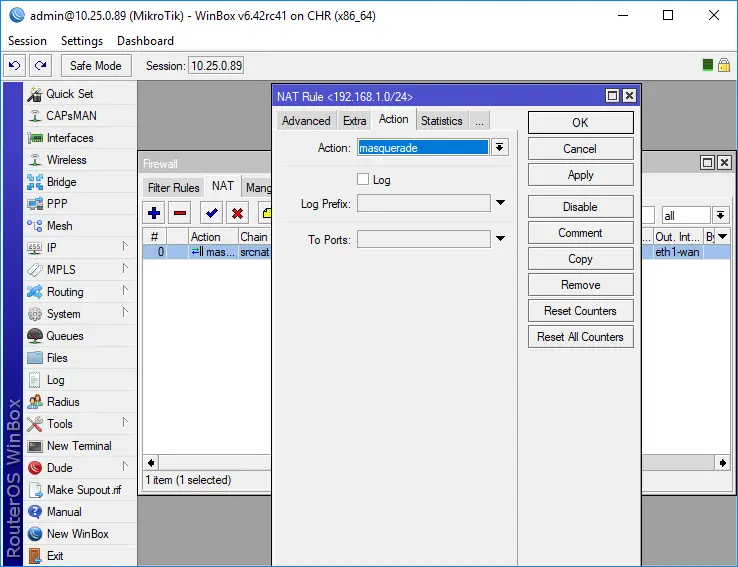
Task: Enable rule with blue checkmark icon
Action: (212, 213)
